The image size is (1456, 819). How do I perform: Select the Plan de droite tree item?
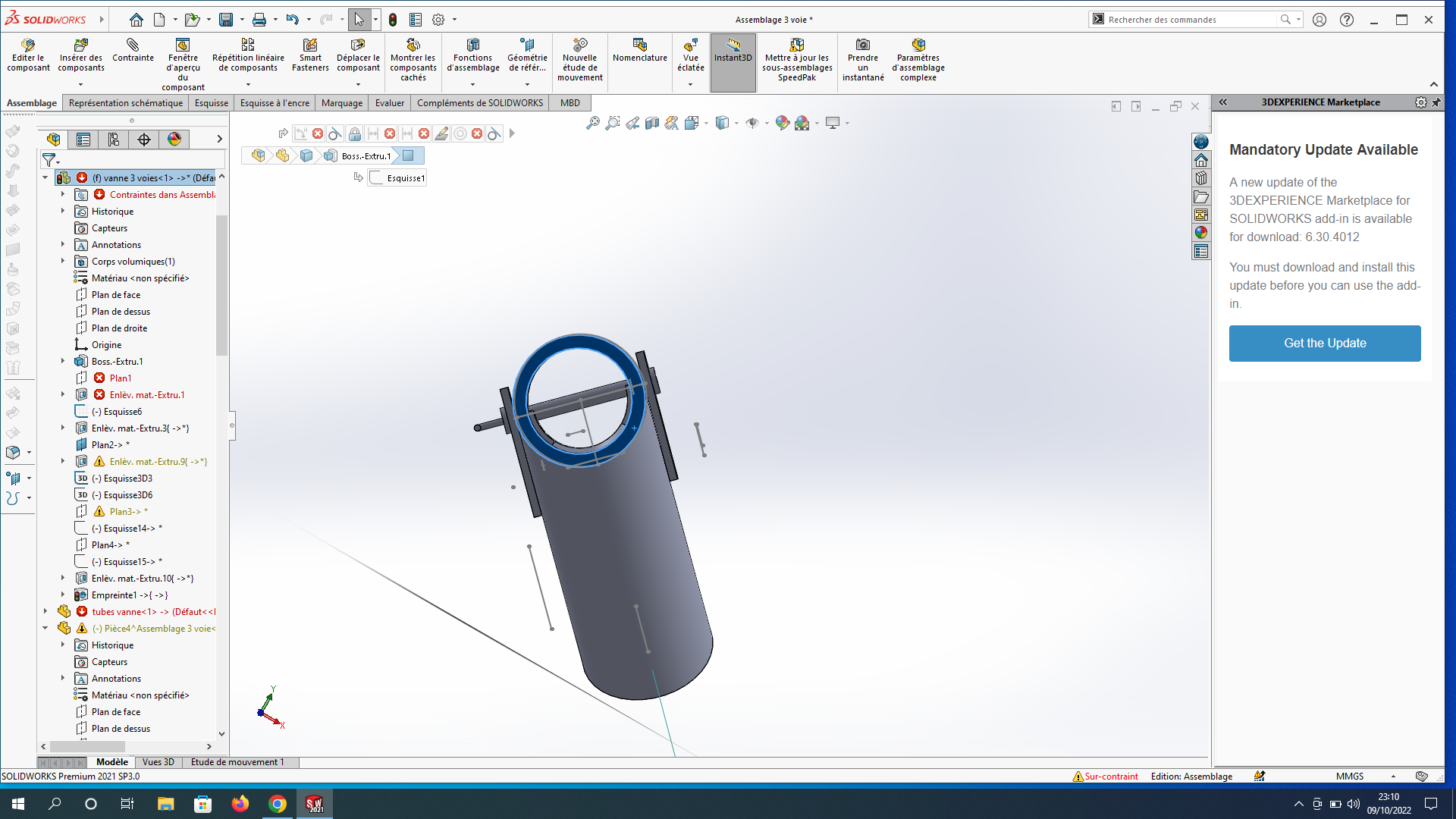pyautogui.click(x=119, y=328)
